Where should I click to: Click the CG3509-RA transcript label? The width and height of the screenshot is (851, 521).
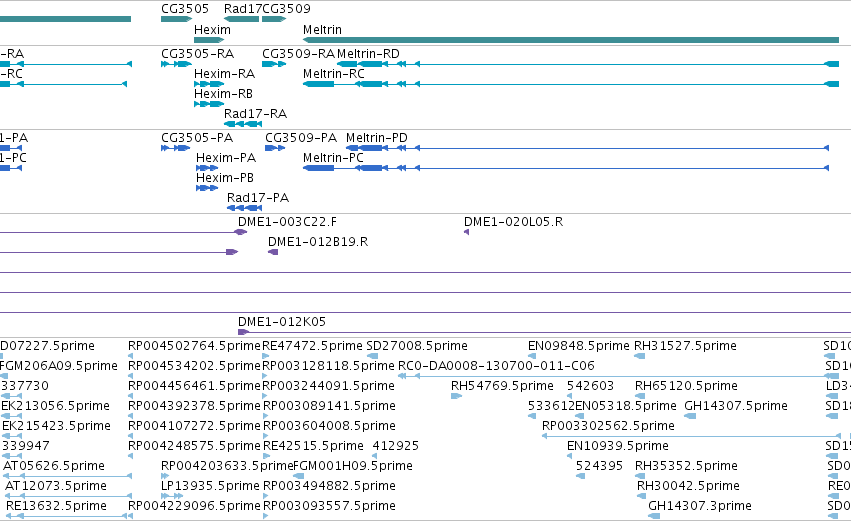299,54
